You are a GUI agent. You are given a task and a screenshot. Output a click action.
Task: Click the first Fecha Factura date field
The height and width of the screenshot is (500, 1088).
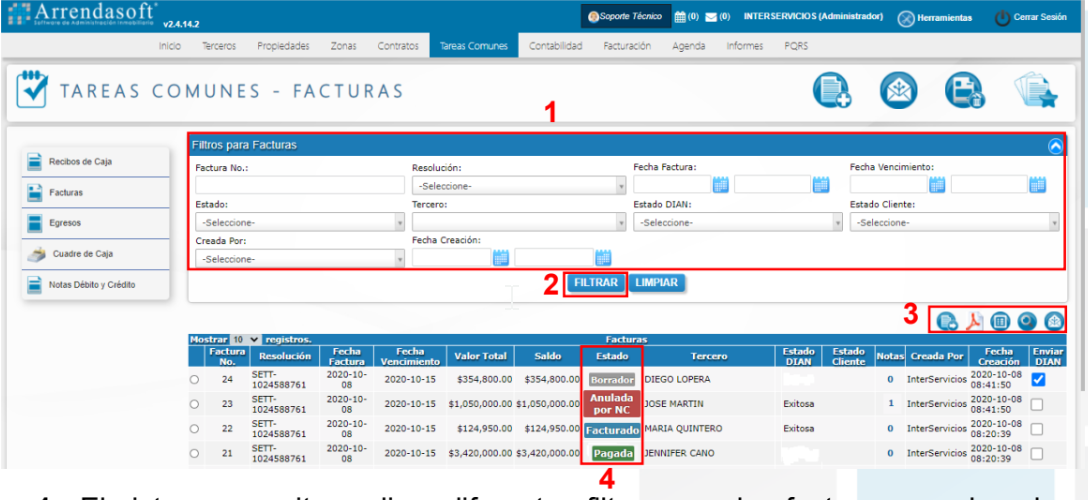tap(672, 184)
